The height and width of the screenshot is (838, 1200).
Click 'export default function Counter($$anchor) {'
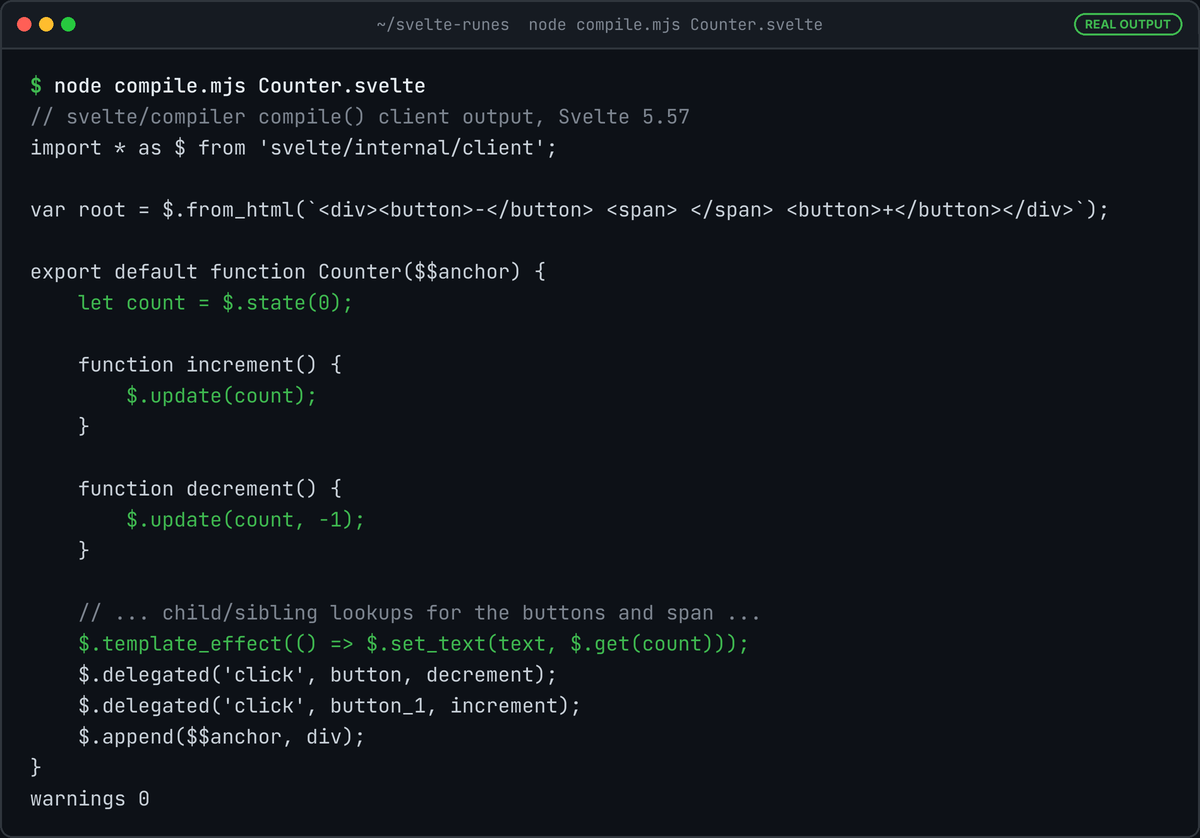287,272
